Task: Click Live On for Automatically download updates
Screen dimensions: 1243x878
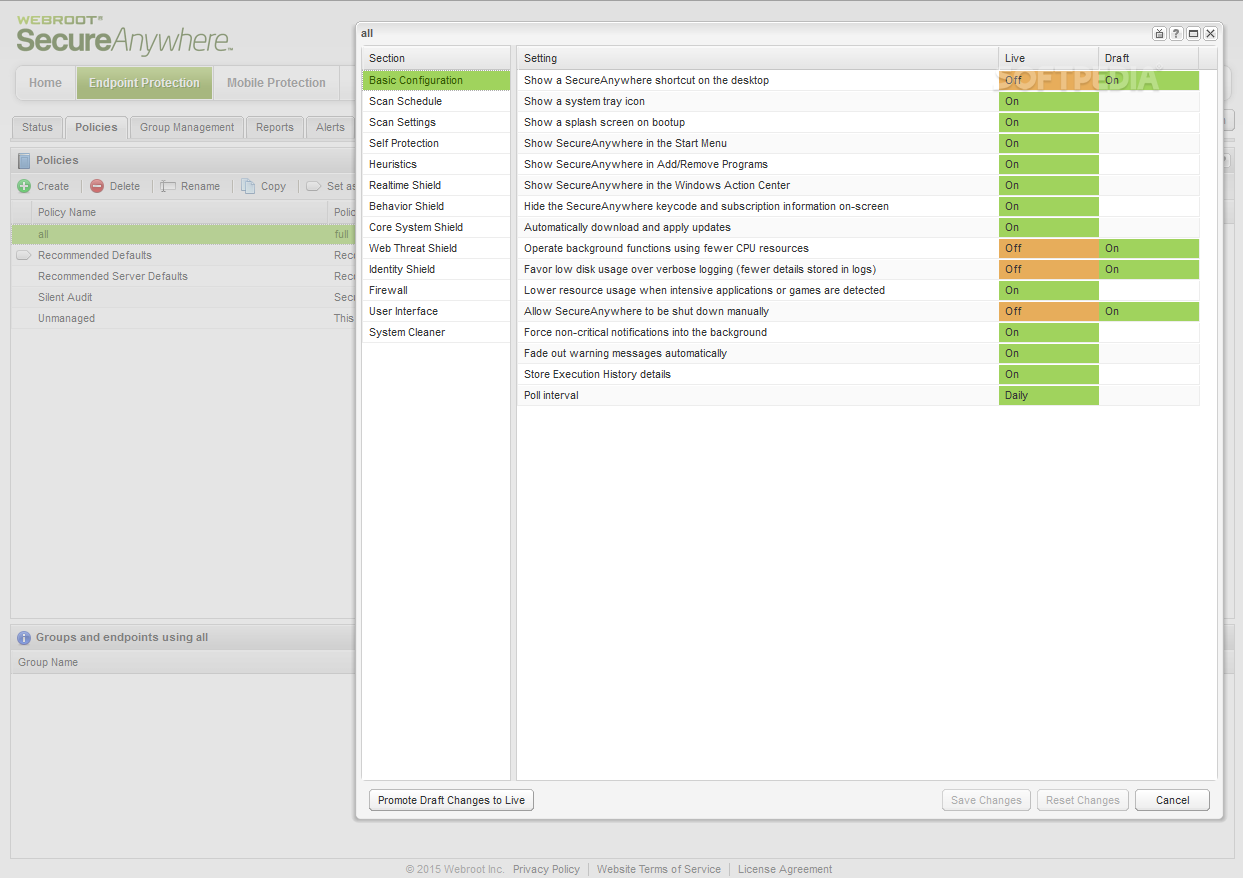Action: [x=1048, y=227]
